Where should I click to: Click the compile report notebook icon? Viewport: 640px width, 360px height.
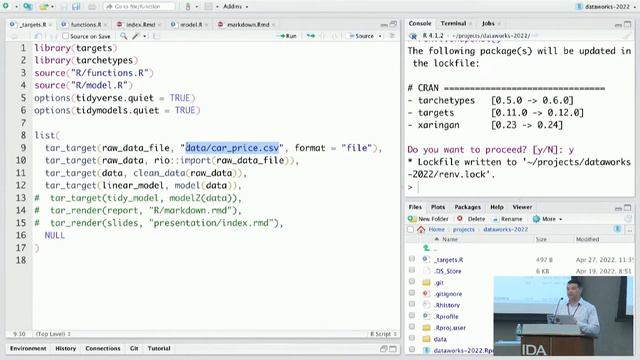pyautogui.click(x=156, y=36)
